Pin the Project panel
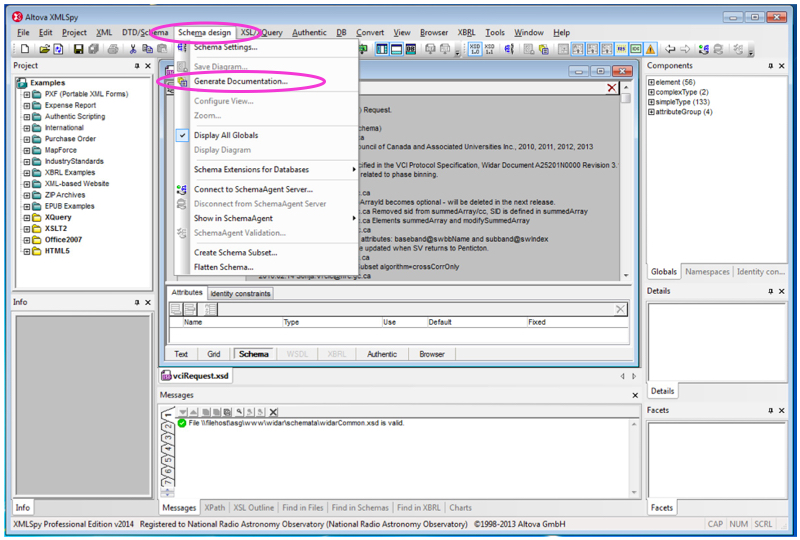 coord(137,66)
